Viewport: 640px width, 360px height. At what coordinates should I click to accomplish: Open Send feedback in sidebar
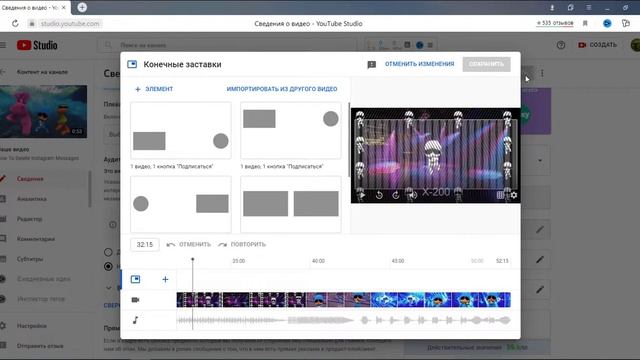click(x=40, y=346)
